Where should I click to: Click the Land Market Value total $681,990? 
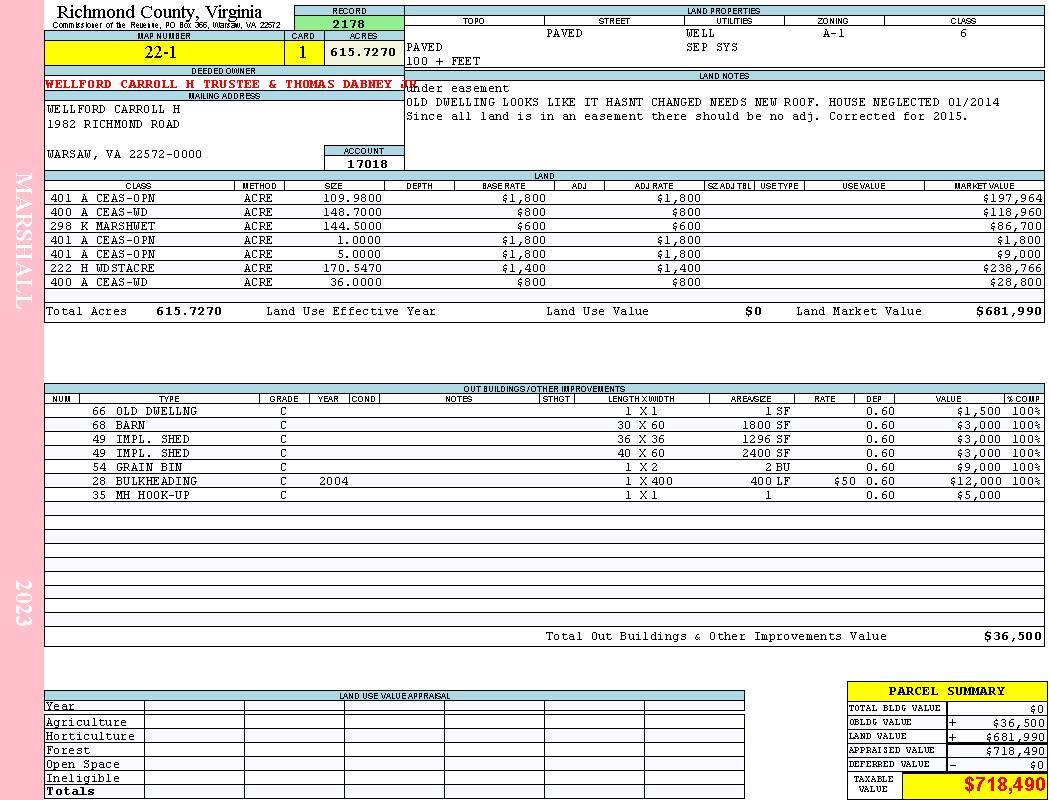[1009, 311]
